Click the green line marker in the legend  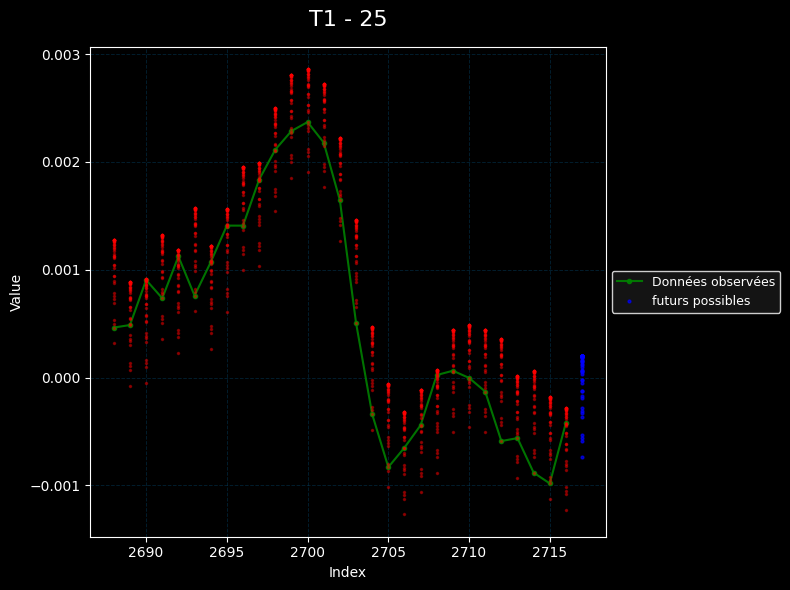[630, 282]
